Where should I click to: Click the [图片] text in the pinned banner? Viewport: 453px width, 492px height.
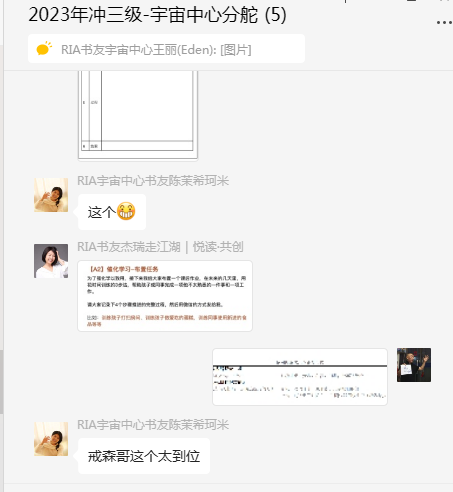click(236, 50)
